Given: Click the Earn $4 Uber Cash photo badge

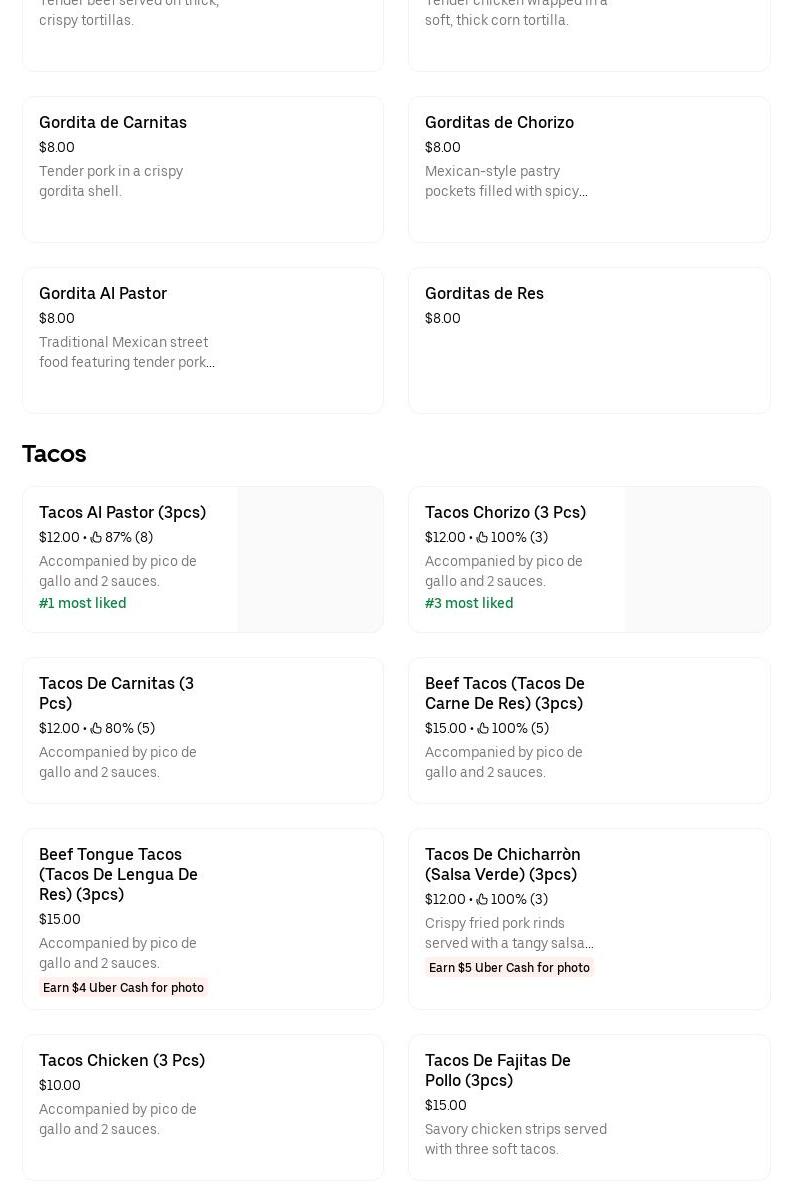Looking at the screenshot, I should (123, 987).
